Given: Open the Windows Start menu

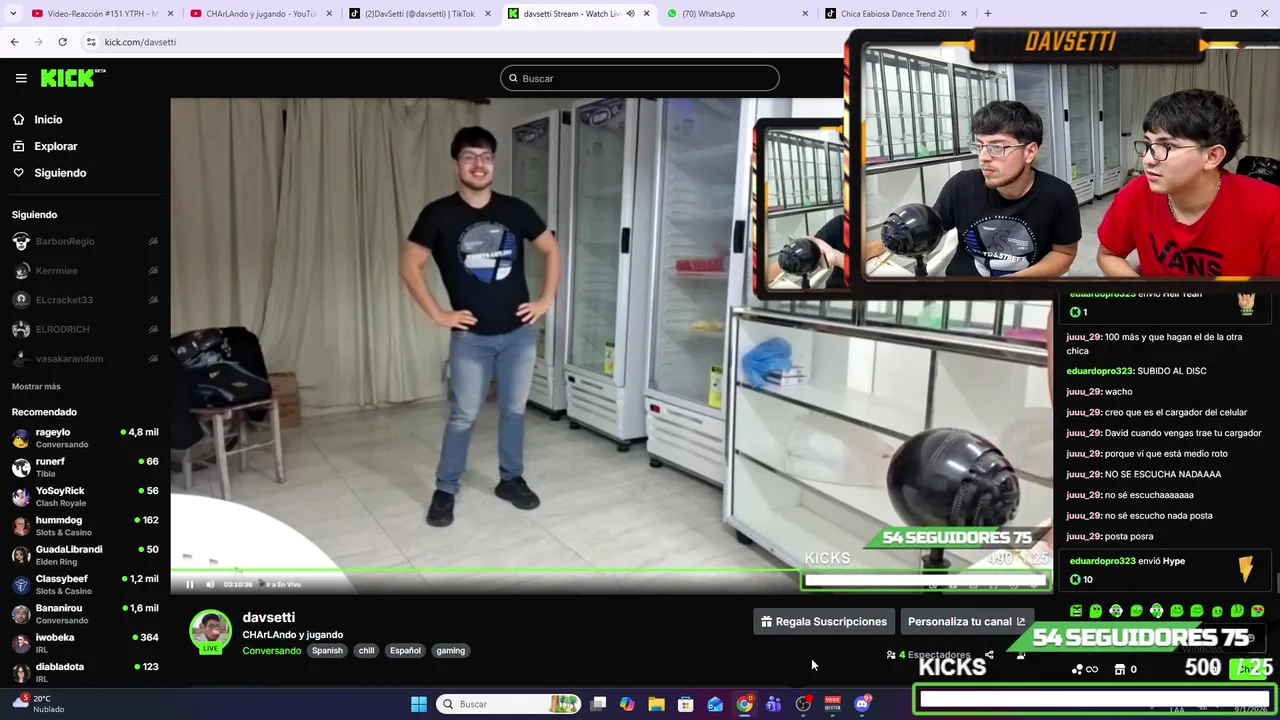Looking at the screenshot, I should pos(418,704).
